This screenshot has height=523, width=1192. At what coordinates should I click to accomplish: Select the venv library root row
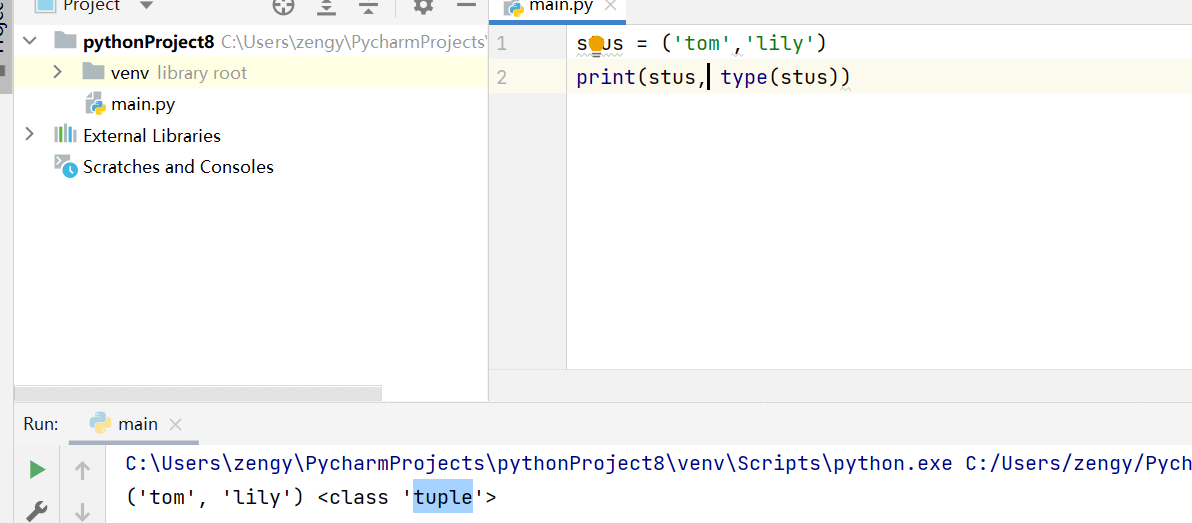[251, 73]
